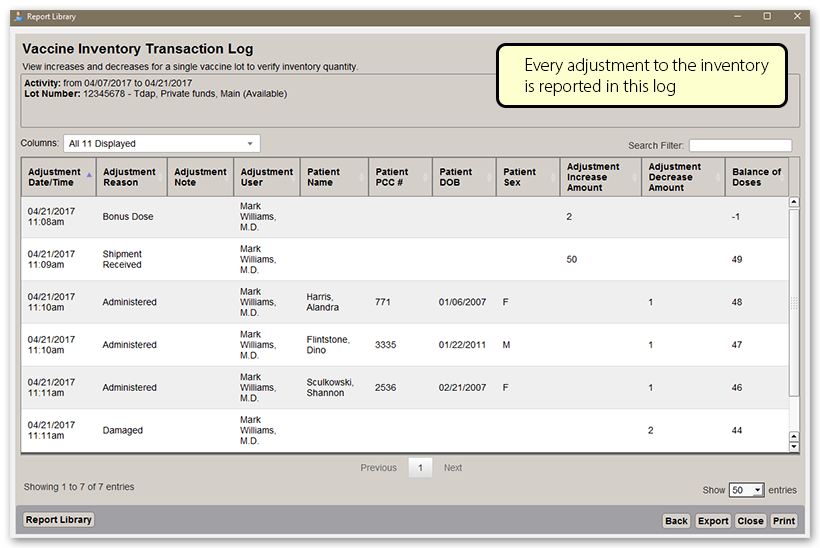
Task: Click the Previous page link
Action: [x=378, y=468]
